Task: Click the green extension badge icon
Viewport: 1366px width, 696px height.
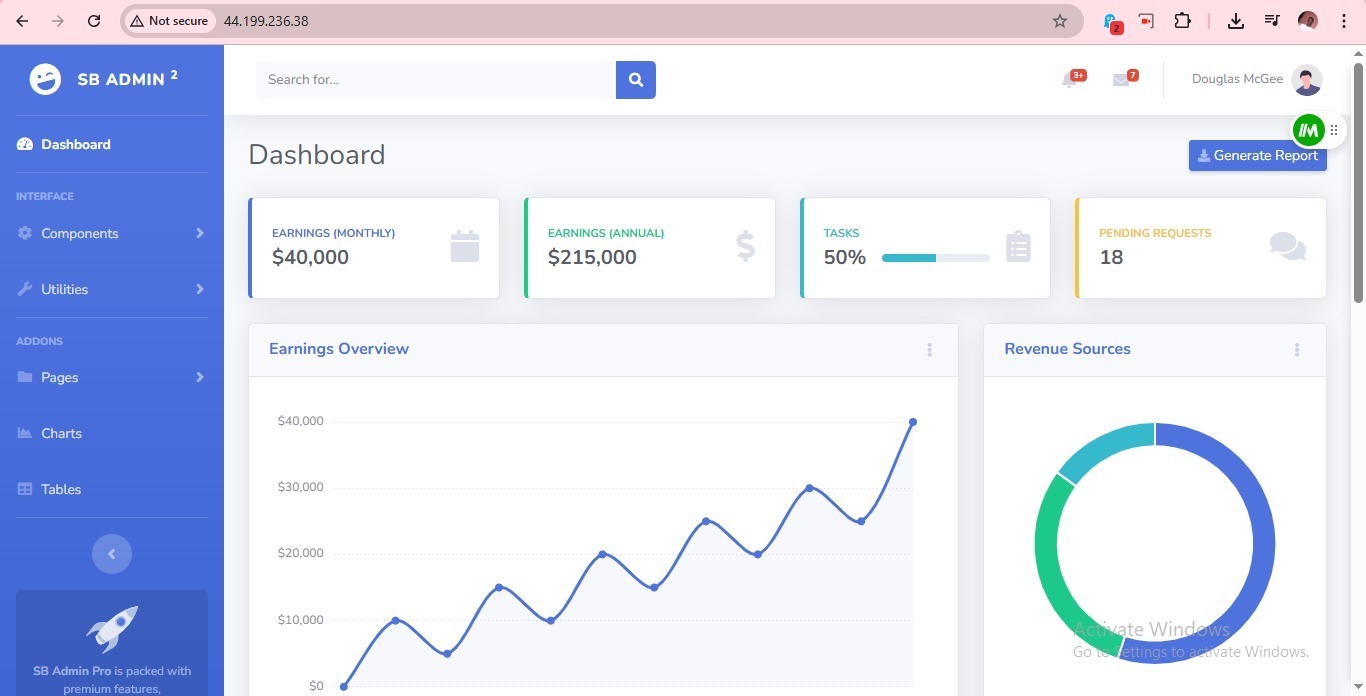Action: [x=1309, y=130]
